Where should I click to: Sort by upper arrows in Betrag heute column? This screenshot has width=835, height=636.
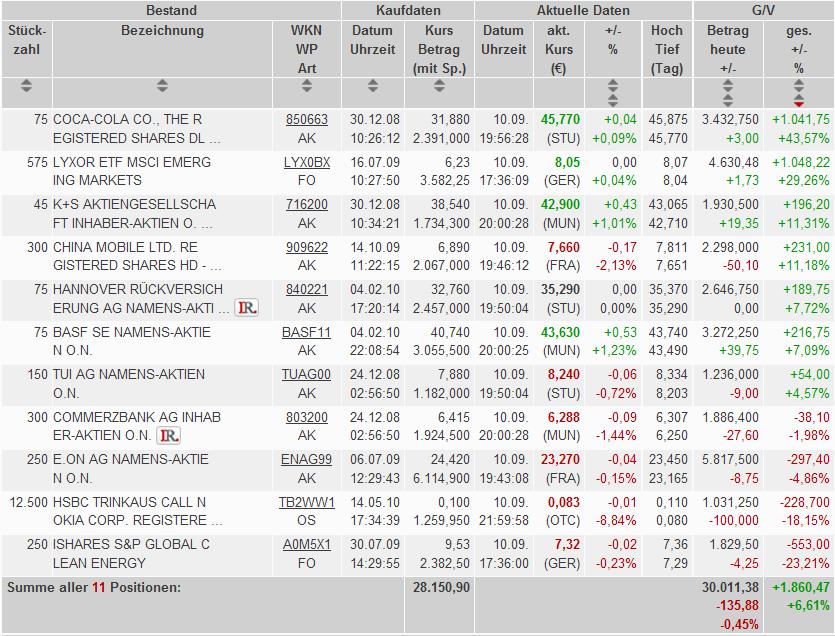[727, 85]
